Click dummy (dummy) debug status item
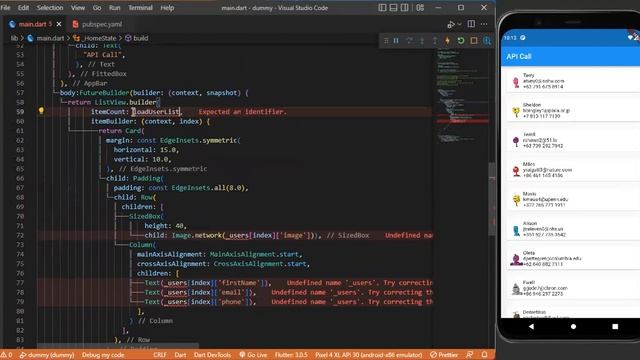Viewport: 640px width, 360px height. tap(47, 355)
